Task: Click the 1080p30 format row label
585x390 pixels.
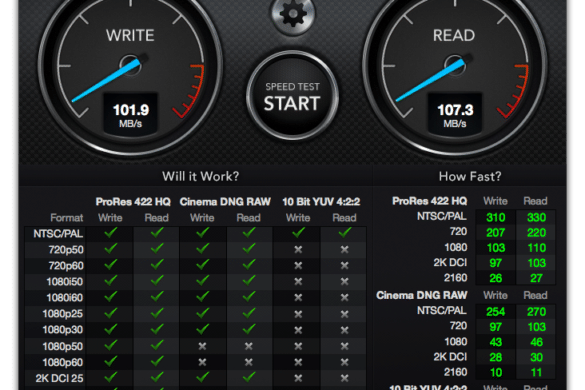Action: pyautogui.click(x=63, y=330)
